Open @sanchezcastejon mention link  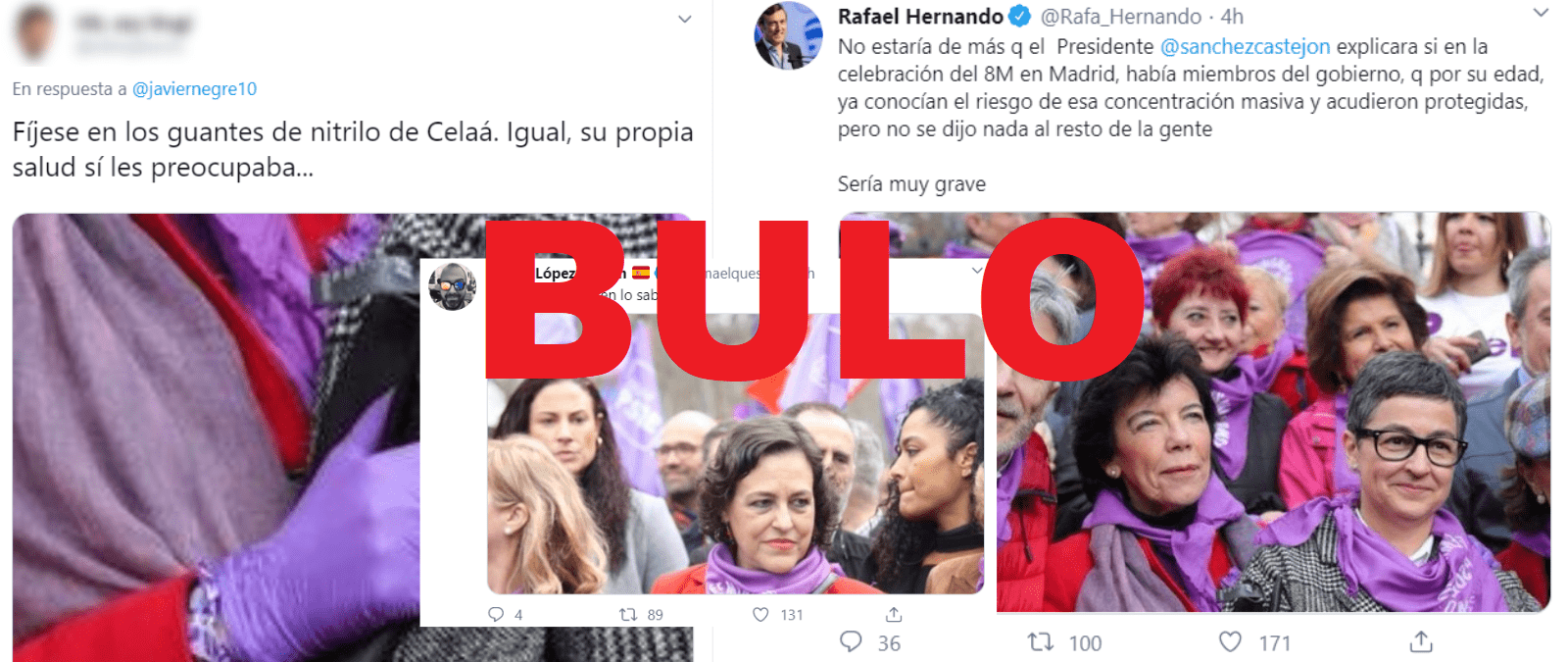1245,46
